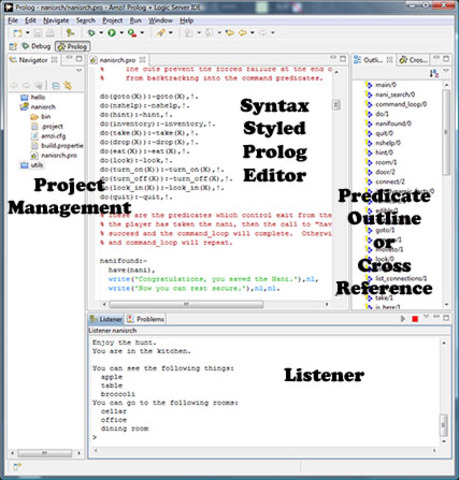
Task: Open the Run configurations dropdown arrow
Action: [121, 33]
